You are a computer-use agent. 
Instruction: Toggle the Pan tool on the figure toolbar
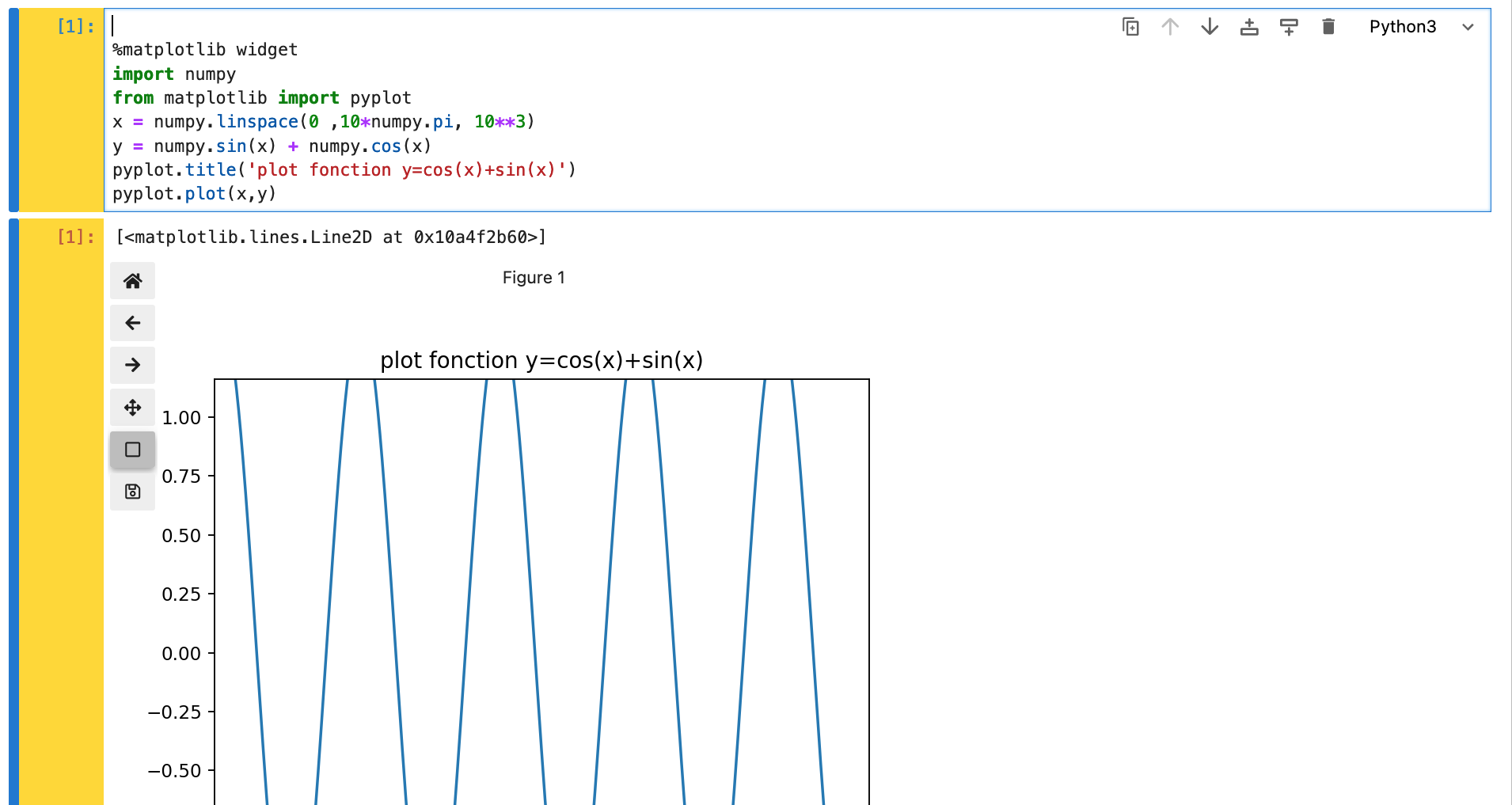pos(132,407)
